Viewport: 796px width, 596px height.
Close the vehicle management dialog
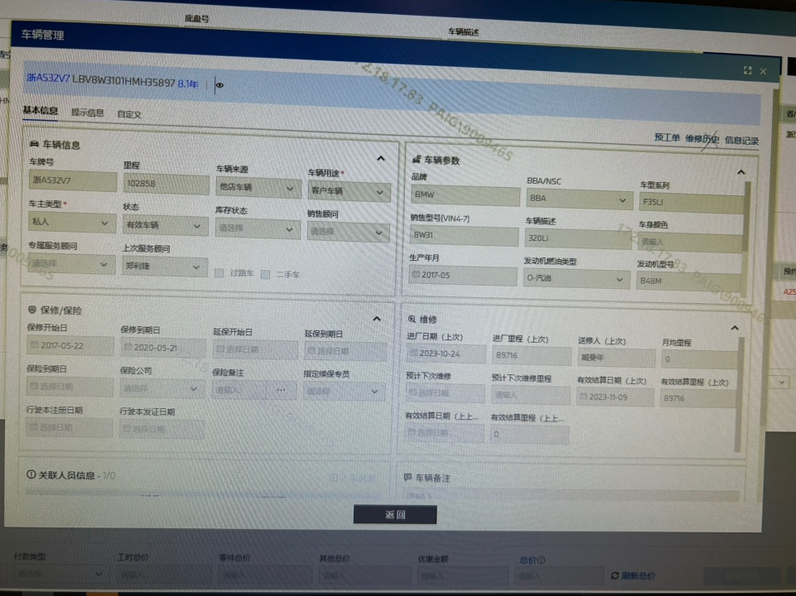pyautogui.click(x=763, y=72)
